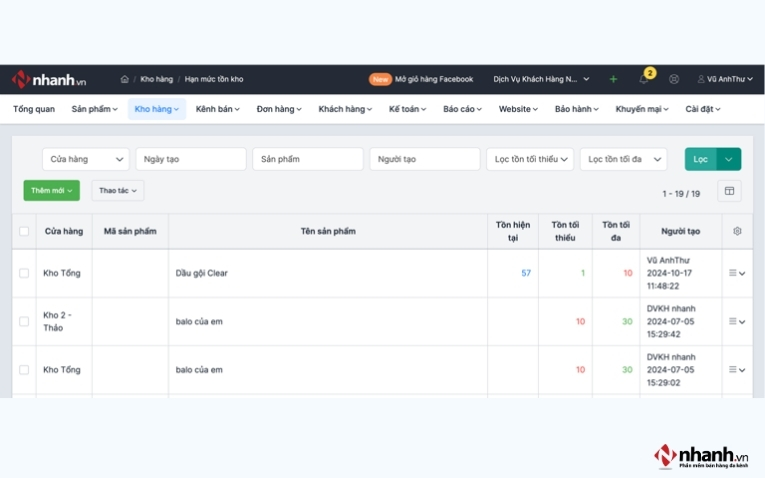Click the Lọc filter button
765x478 pixels.
pyautogui.click(x=700, y=159)
